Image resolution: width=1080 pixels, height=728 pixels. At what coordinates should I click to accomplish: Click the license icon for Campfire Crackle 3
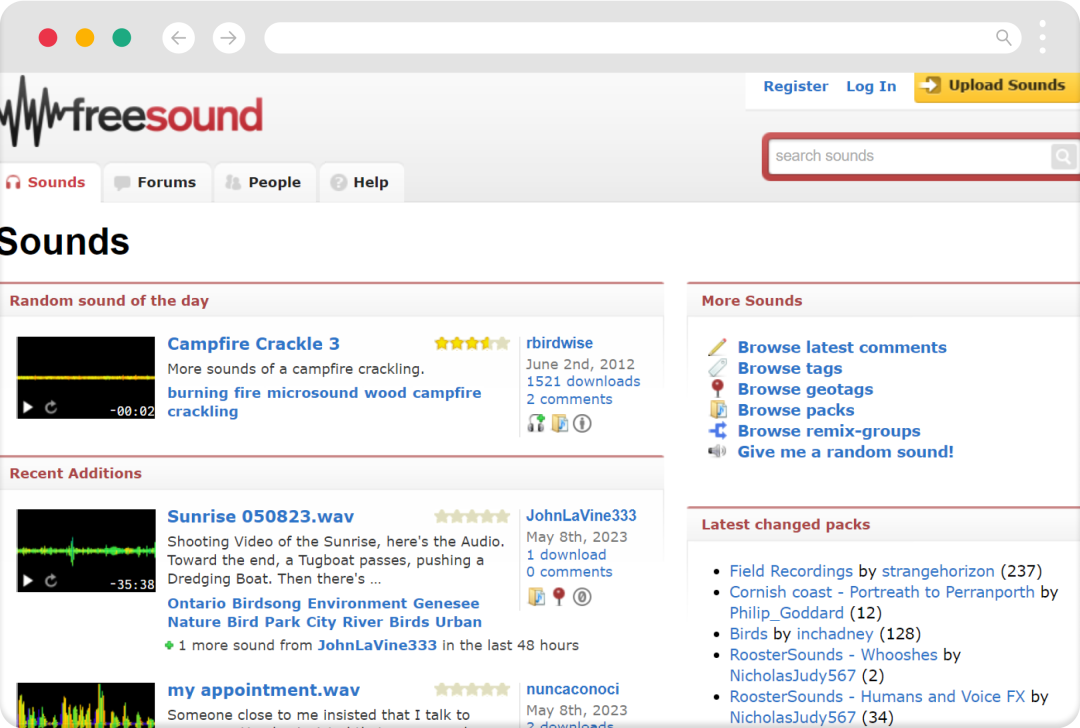pyautogui.click(x=582, y=423)
